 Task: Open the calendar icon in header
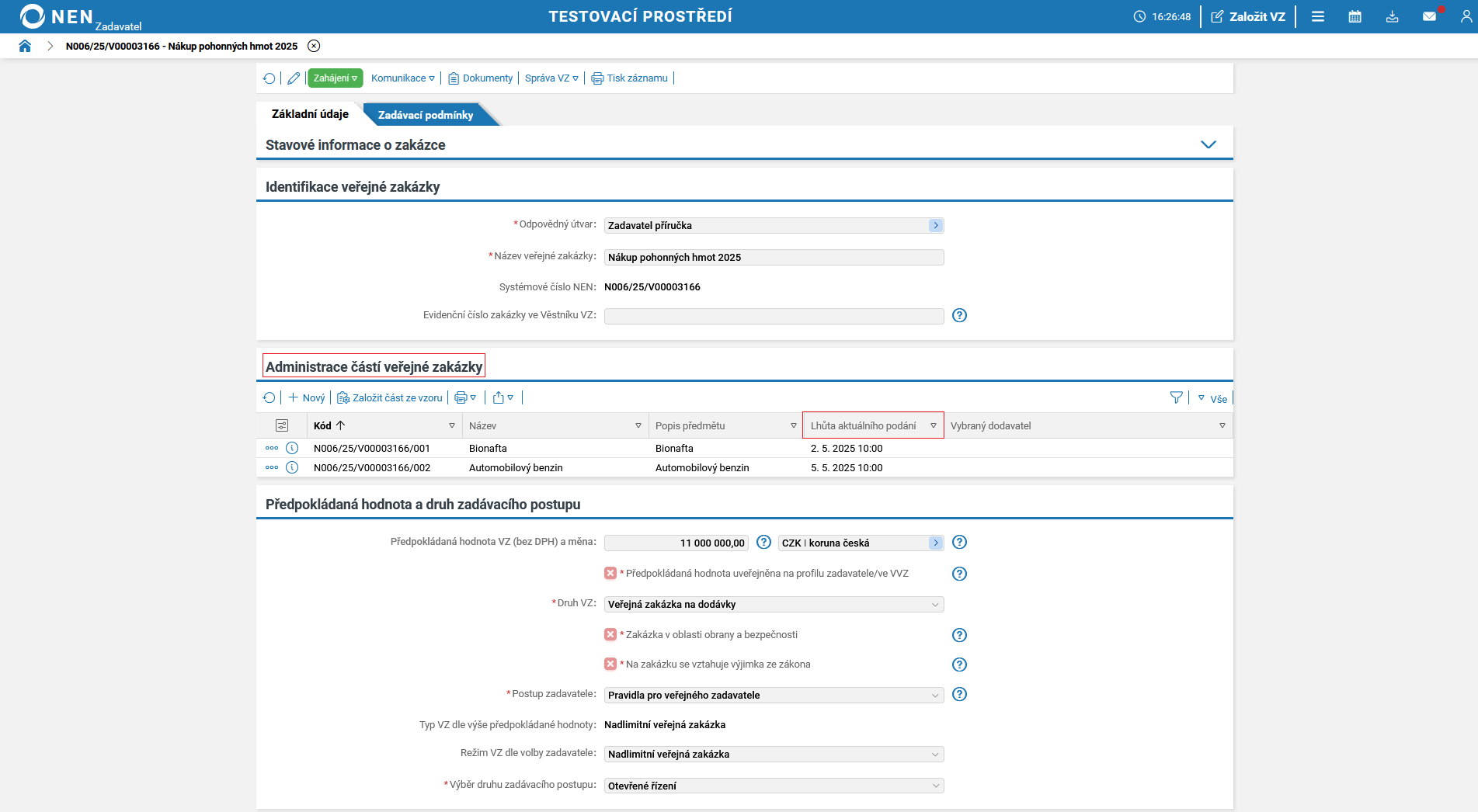pyautogui.click(x=1355, y=16)
